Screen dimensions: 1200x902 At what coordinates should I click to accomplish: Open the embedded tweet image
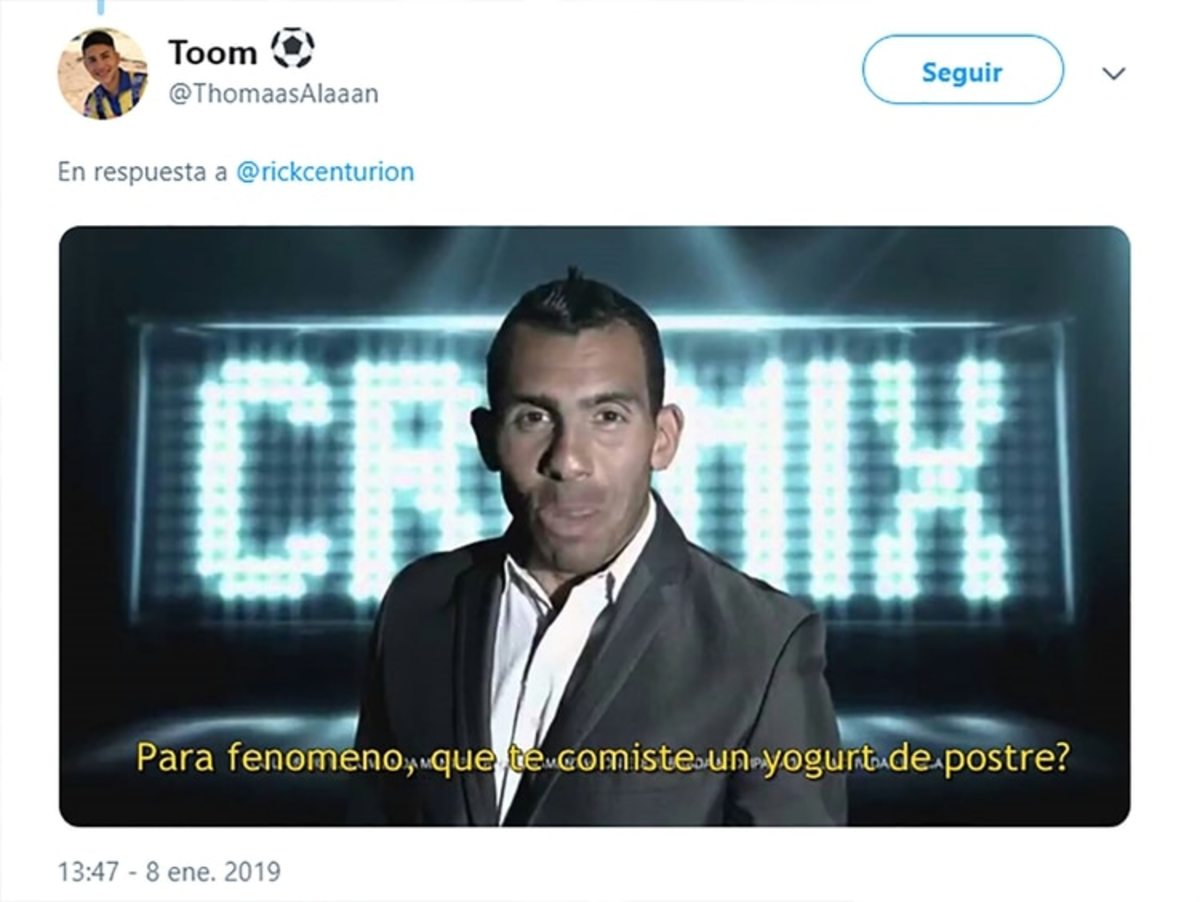tap(594, 526)
